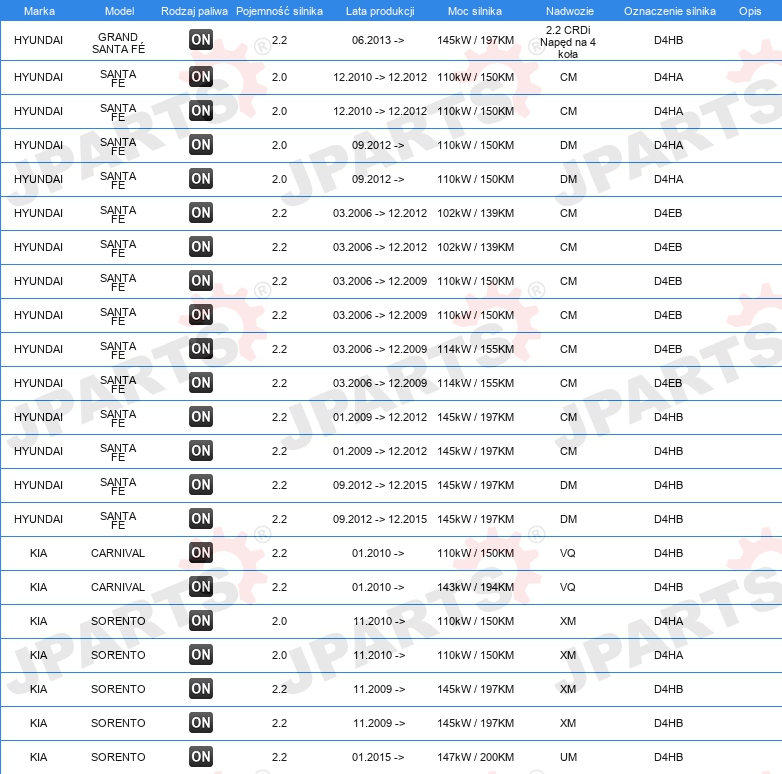Choose the Nadwozie column header
The image size is (782, 774).
click(x=570, y=11)
